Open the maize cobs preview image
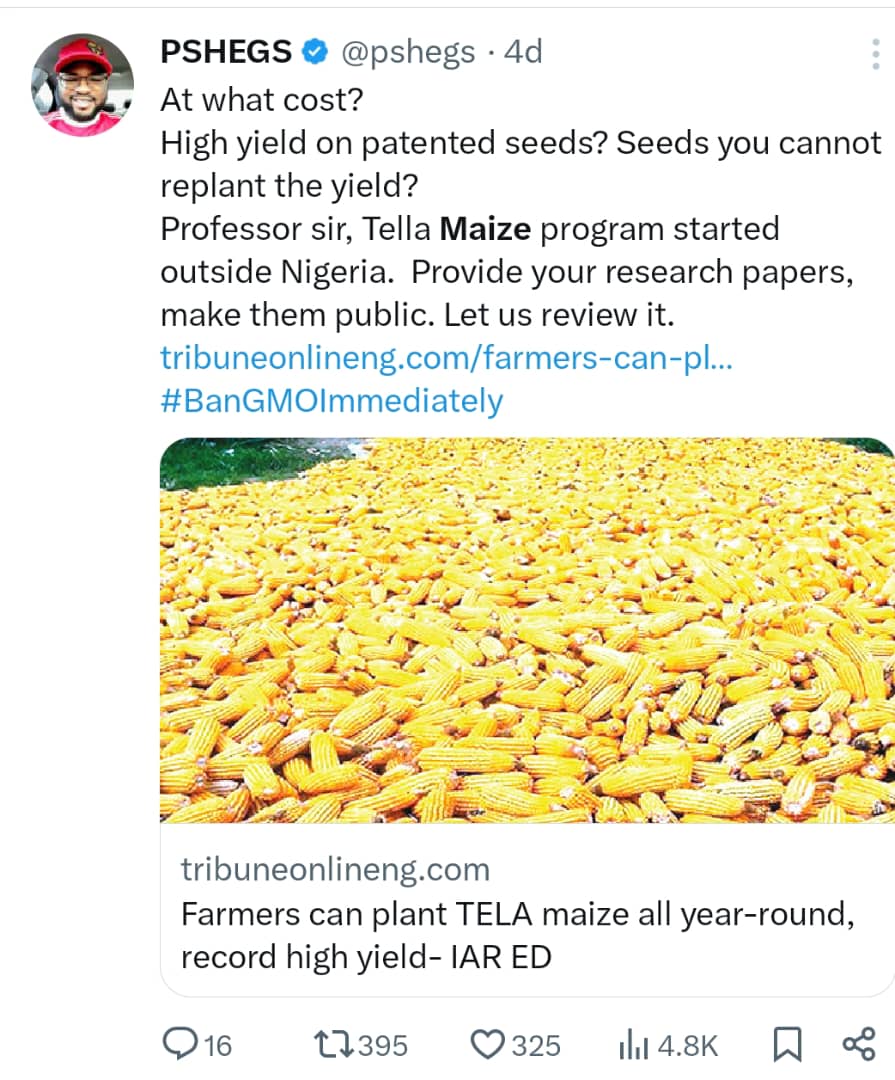This screenshot has width=895, height=1080. coord(527,630)
